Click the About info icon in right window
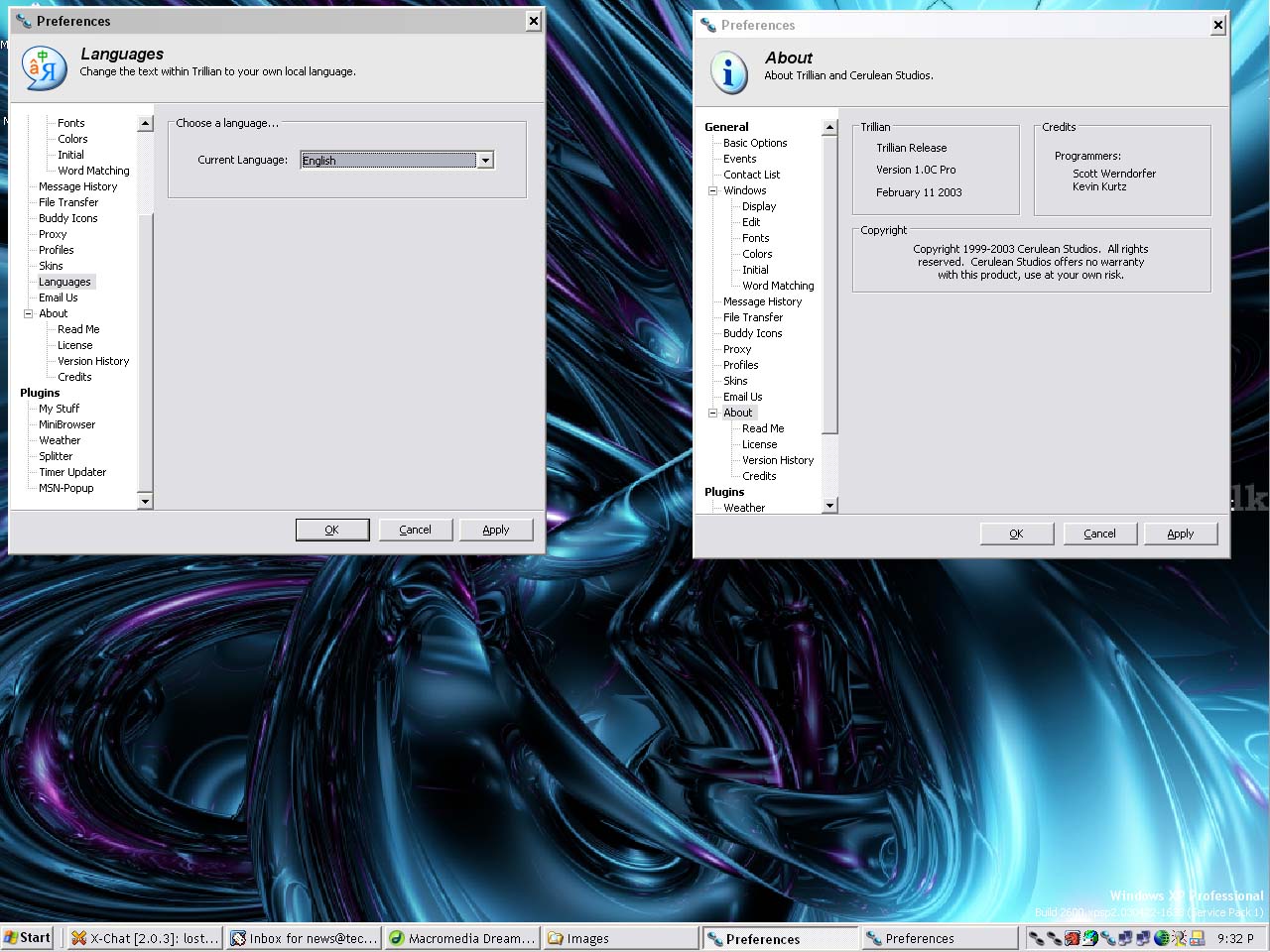1270x952 pixels. click(728, 72)
